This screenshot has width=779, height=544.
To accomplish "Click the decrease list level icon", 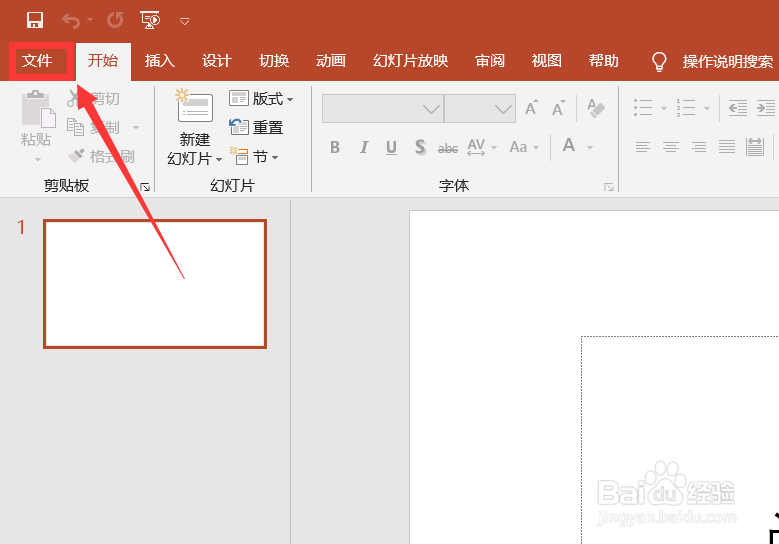I will pos(738,107).
